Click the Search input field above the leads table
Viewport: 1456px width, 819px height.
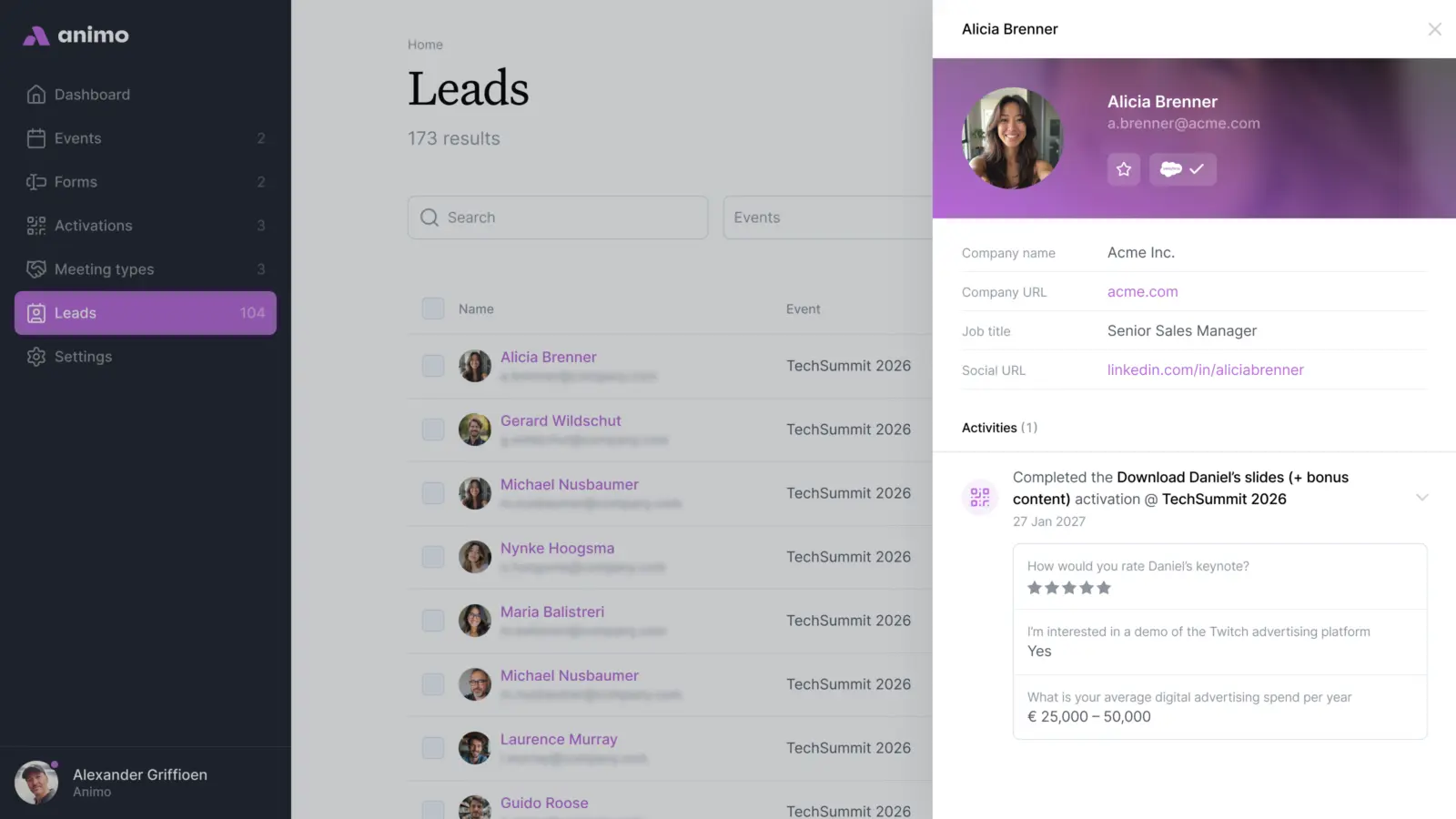click(x=558, y=217)
